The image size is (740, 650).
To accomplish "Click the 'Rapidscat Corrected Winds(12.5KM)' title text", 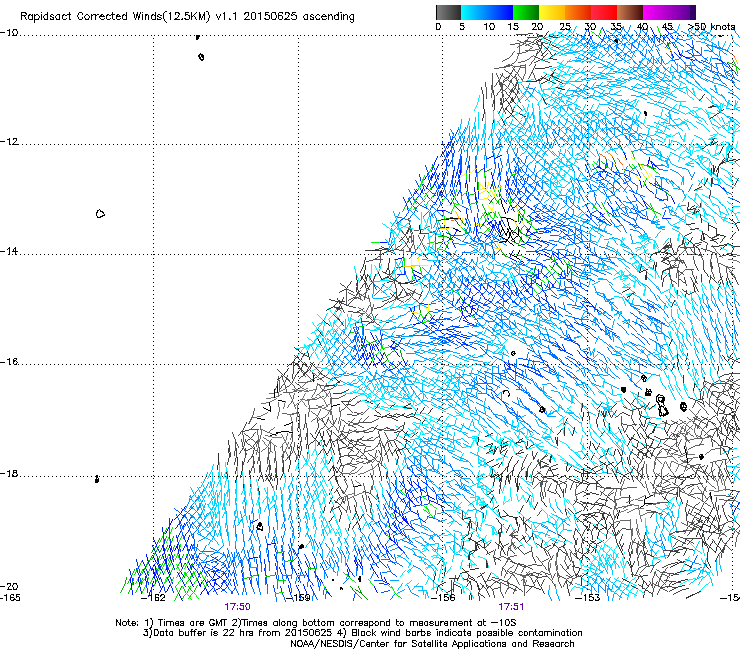I will pyautogui.click(x=115, y=17).
